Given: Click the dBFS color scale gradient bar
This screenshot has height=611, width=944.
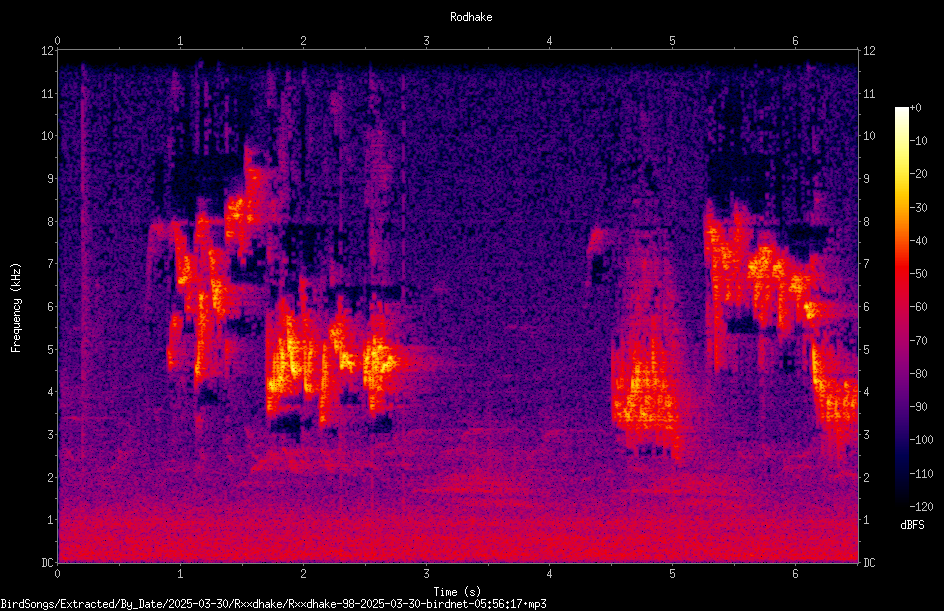Looking at the screenshot, I should 901,307.
